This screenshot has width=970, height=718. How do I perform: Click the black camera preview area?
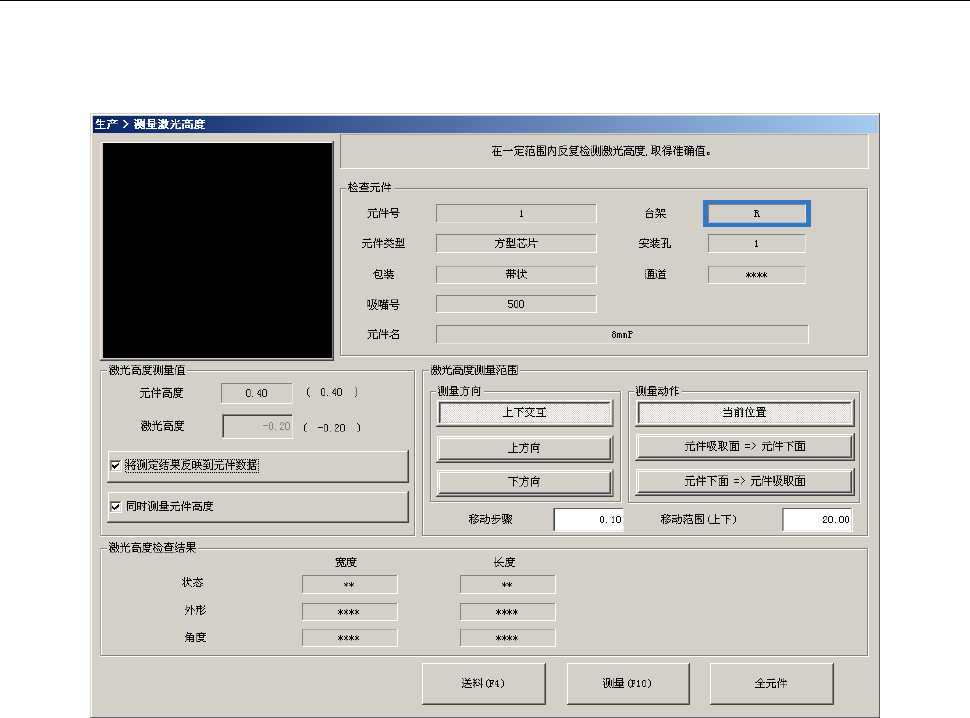[218, 250]
